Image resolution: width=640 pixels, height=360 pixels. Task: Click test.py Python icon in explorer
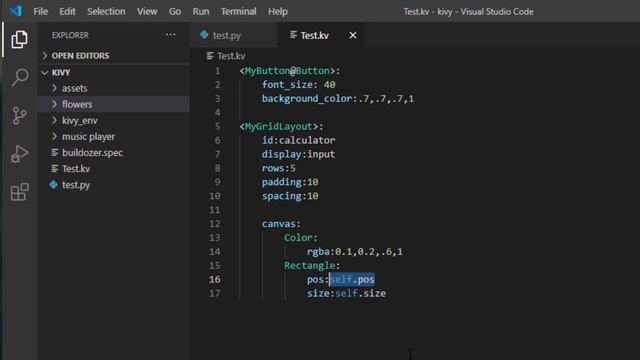[x=53, y=184]
